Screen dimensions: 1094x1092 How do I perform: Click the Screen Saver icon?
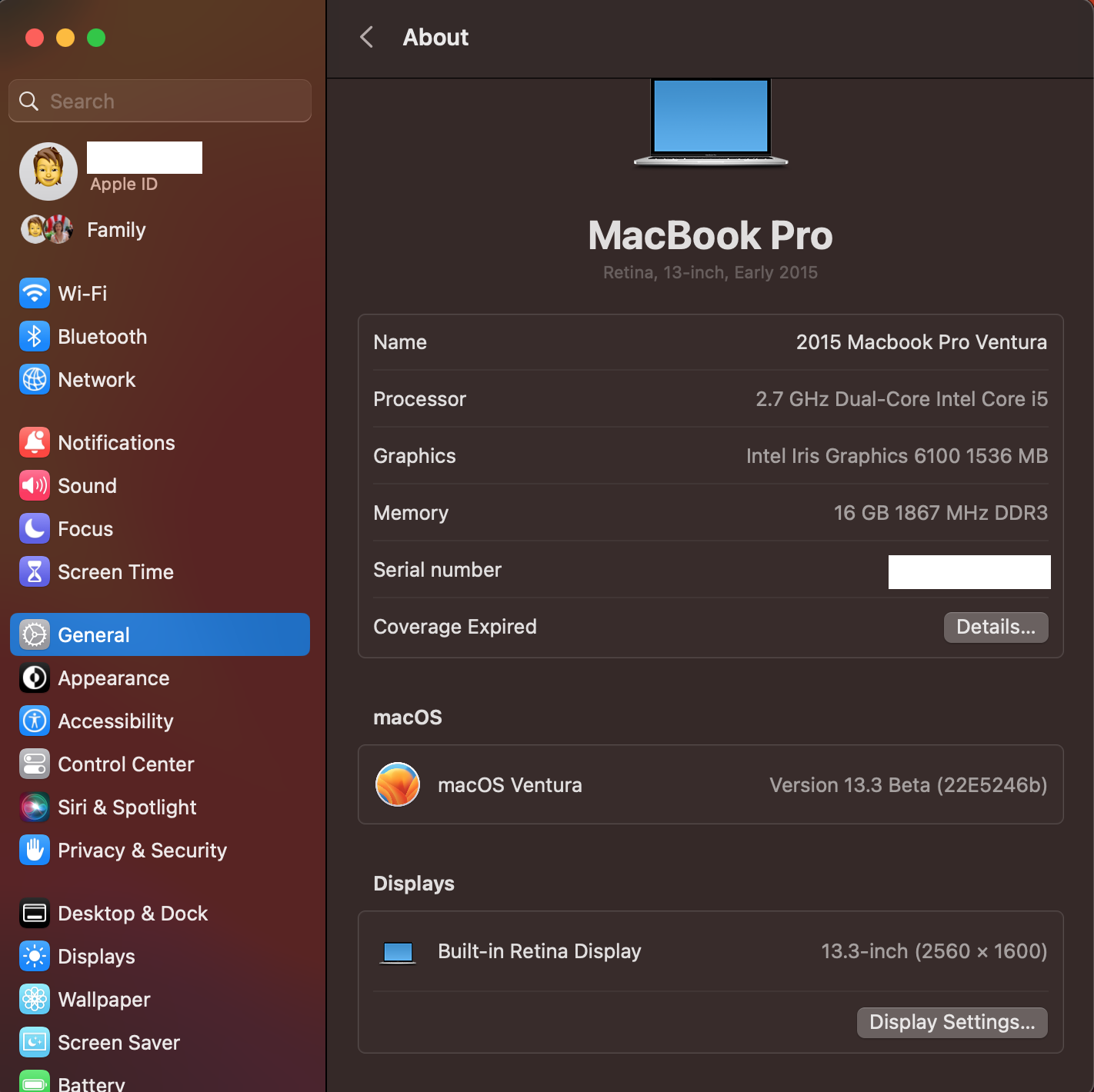tap(35, 1043)
